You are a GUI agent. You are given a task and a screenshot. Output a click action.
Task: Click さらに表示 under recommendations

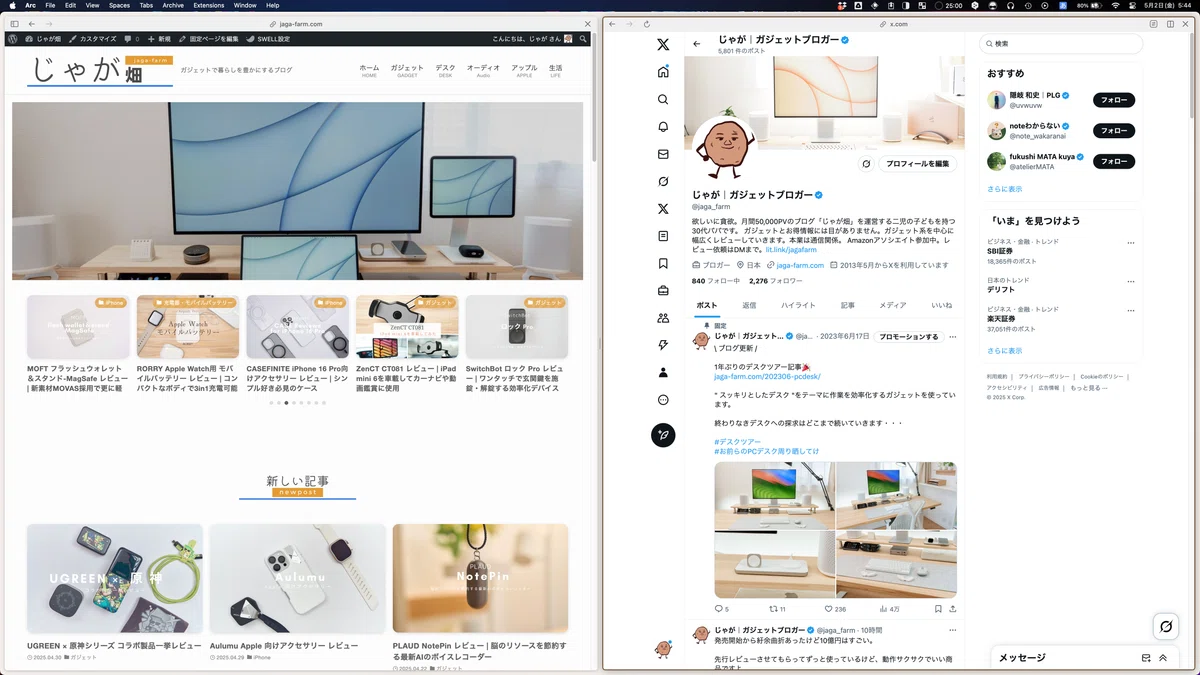pyautogui.click(x=1004, y=189)
